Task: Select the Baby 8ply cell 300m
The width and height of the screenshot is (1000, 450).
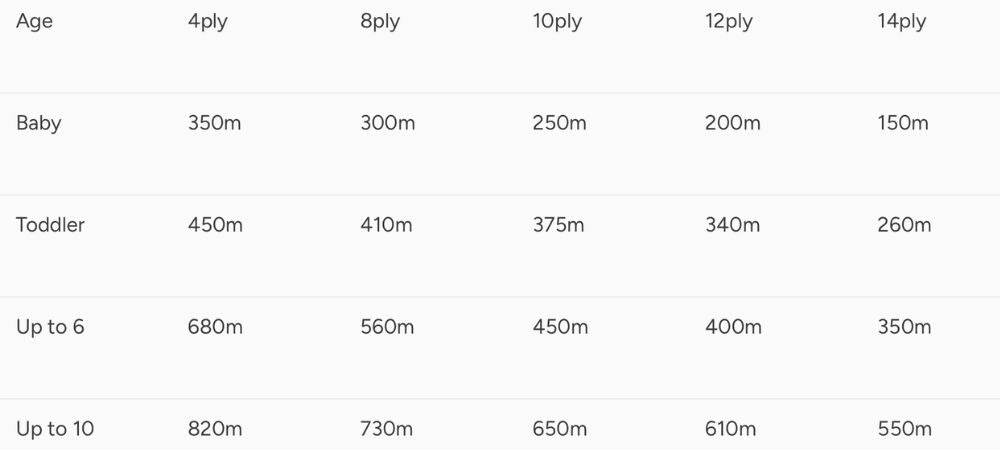Action: (x=388, y=124)
